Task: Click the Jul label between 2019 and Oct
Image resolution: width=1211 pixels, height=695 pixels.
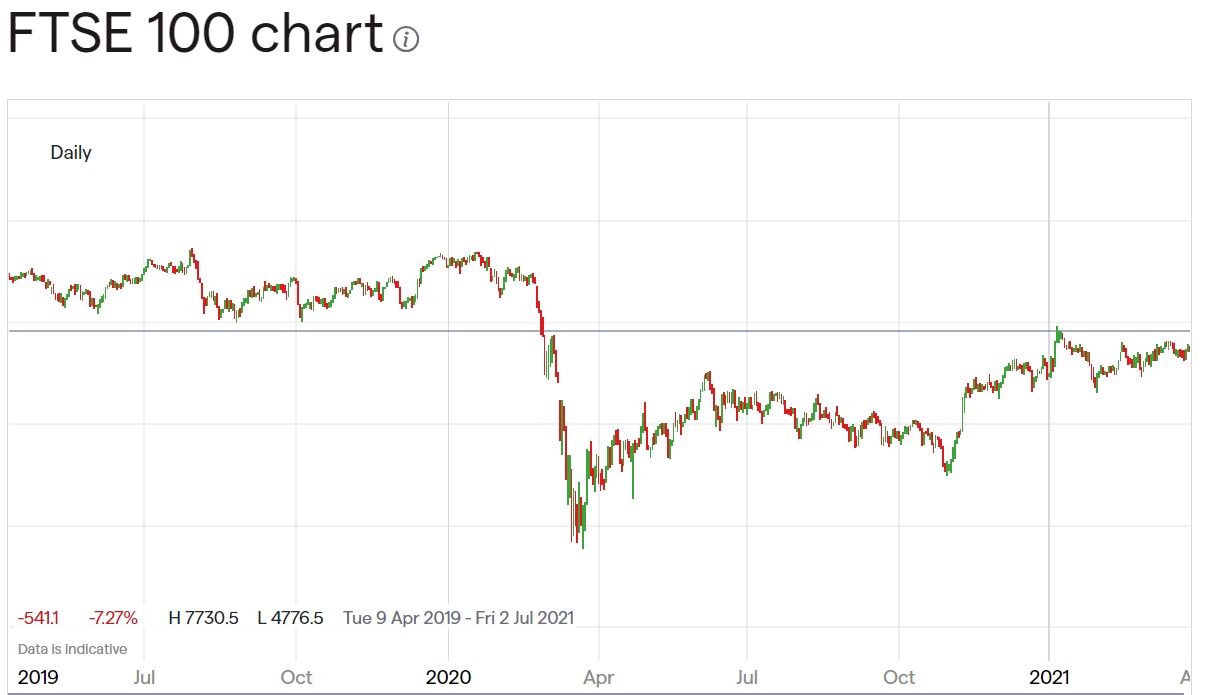Action: coord(144,678)
